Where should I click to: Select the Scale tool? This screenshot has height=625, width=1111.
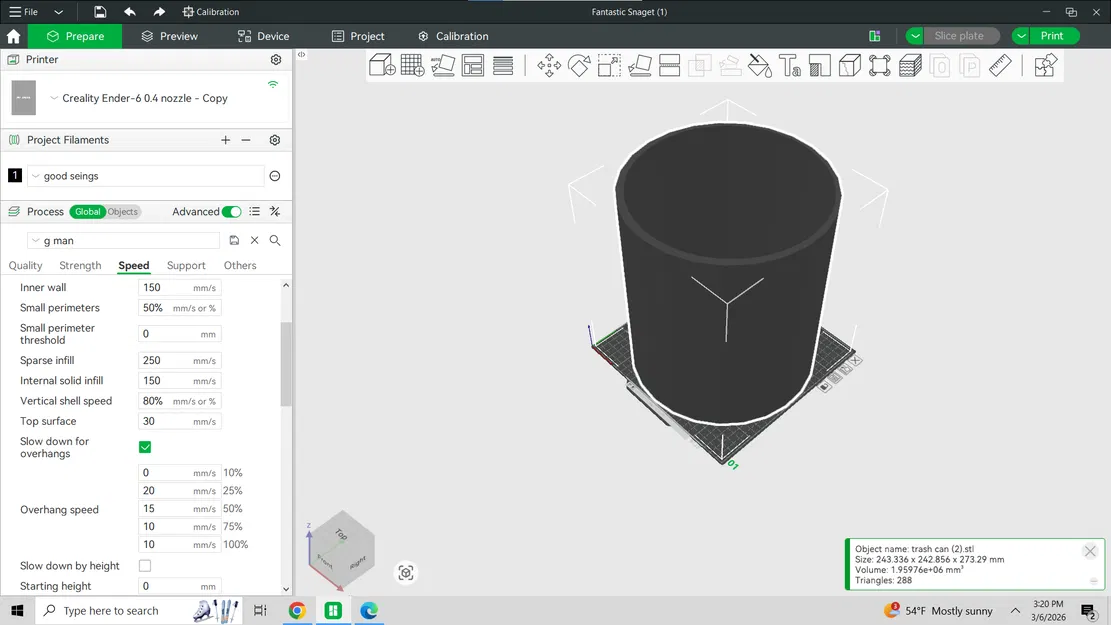click(609, 66)
